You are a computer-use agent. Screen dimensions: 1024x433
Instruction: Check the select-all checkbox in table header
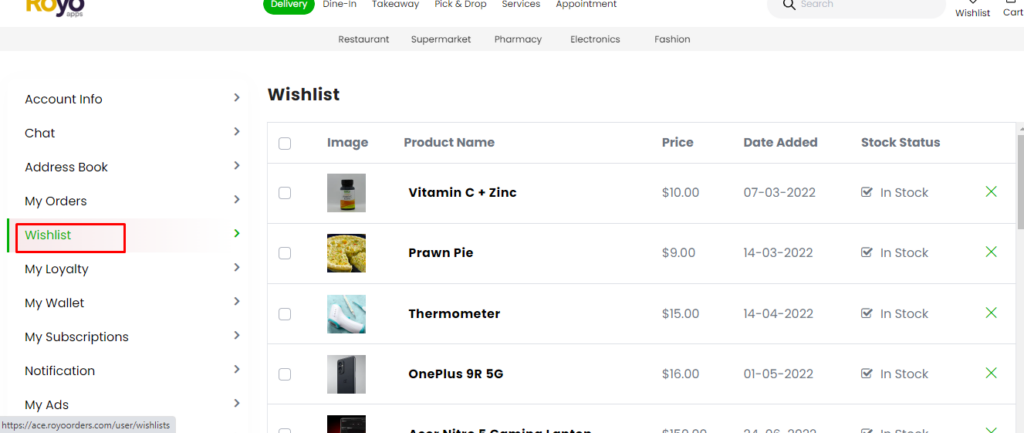(x=285, y=143)
